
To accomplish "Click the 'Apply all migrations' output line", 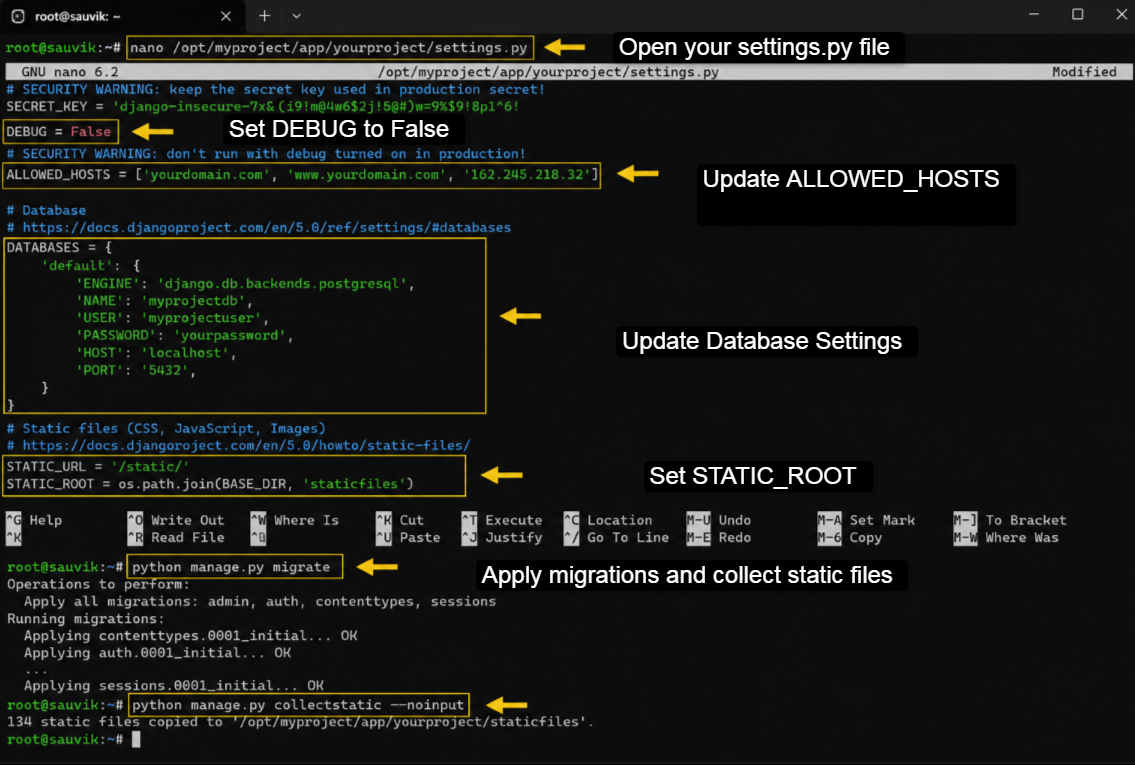I will coord(260,601).
